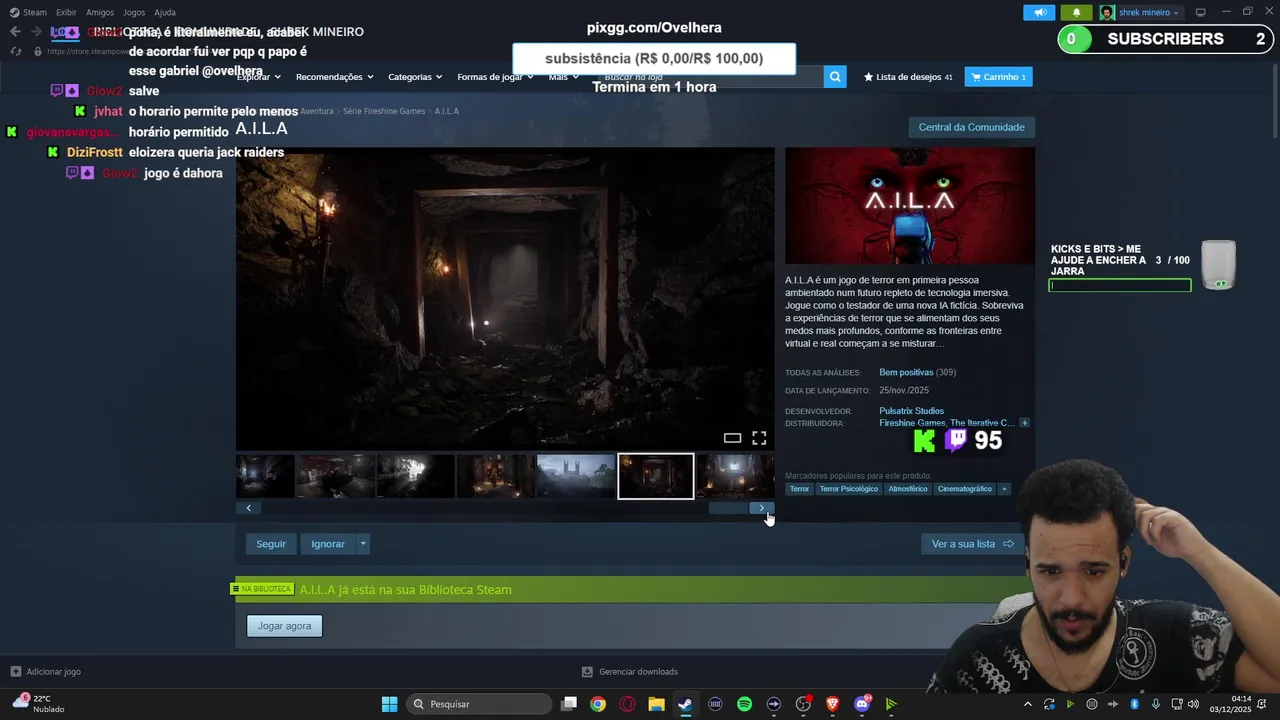Expand the publisher list plus button
The width and height of the screenshot is (1280, 720).
(1024, 423)
